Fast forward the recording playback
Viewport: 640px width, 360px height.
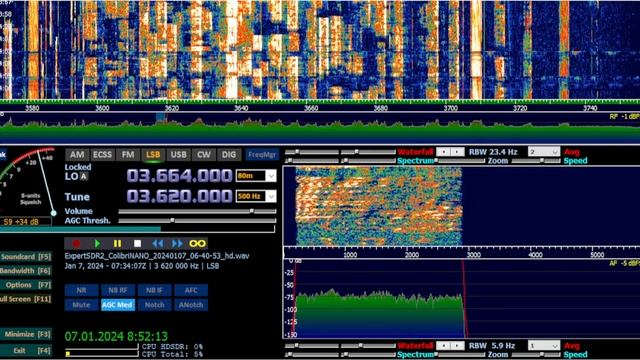click(x=177, y=244)
